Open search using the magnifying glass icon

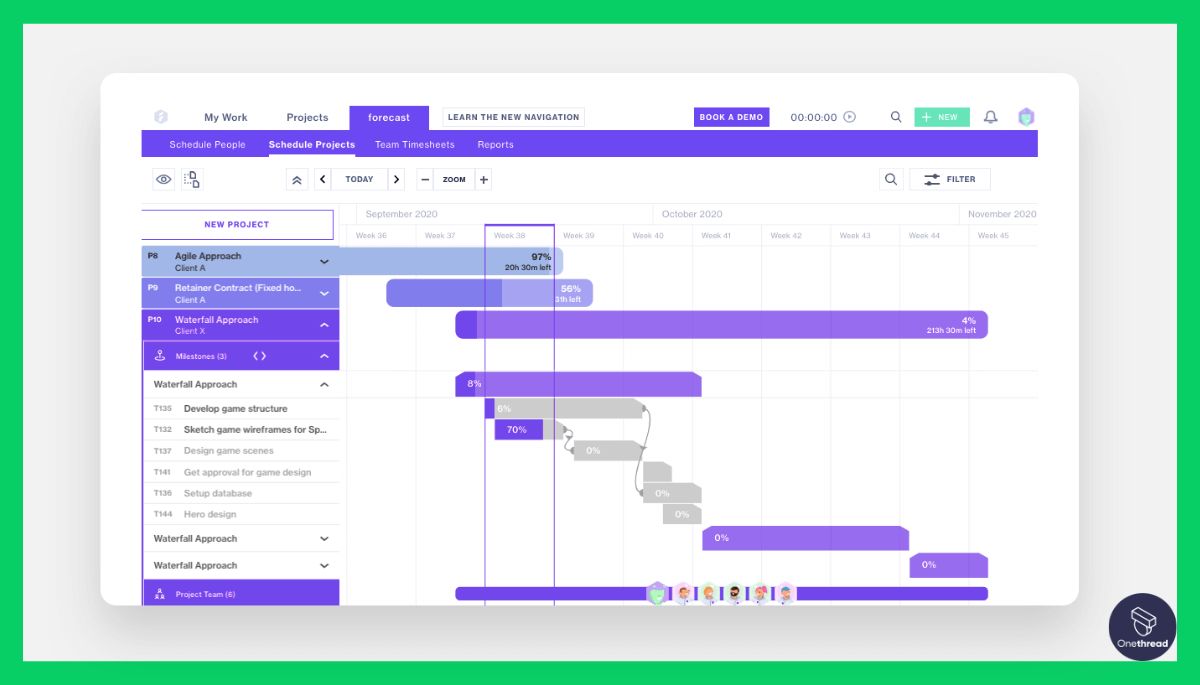click(x=891, y=179)
